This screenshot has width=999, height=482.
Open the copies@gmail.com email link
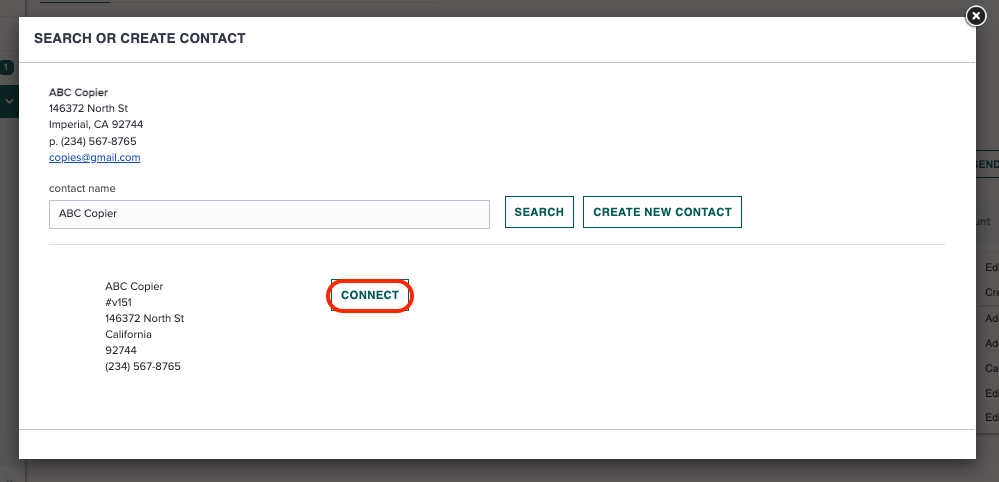coord(94,157)
